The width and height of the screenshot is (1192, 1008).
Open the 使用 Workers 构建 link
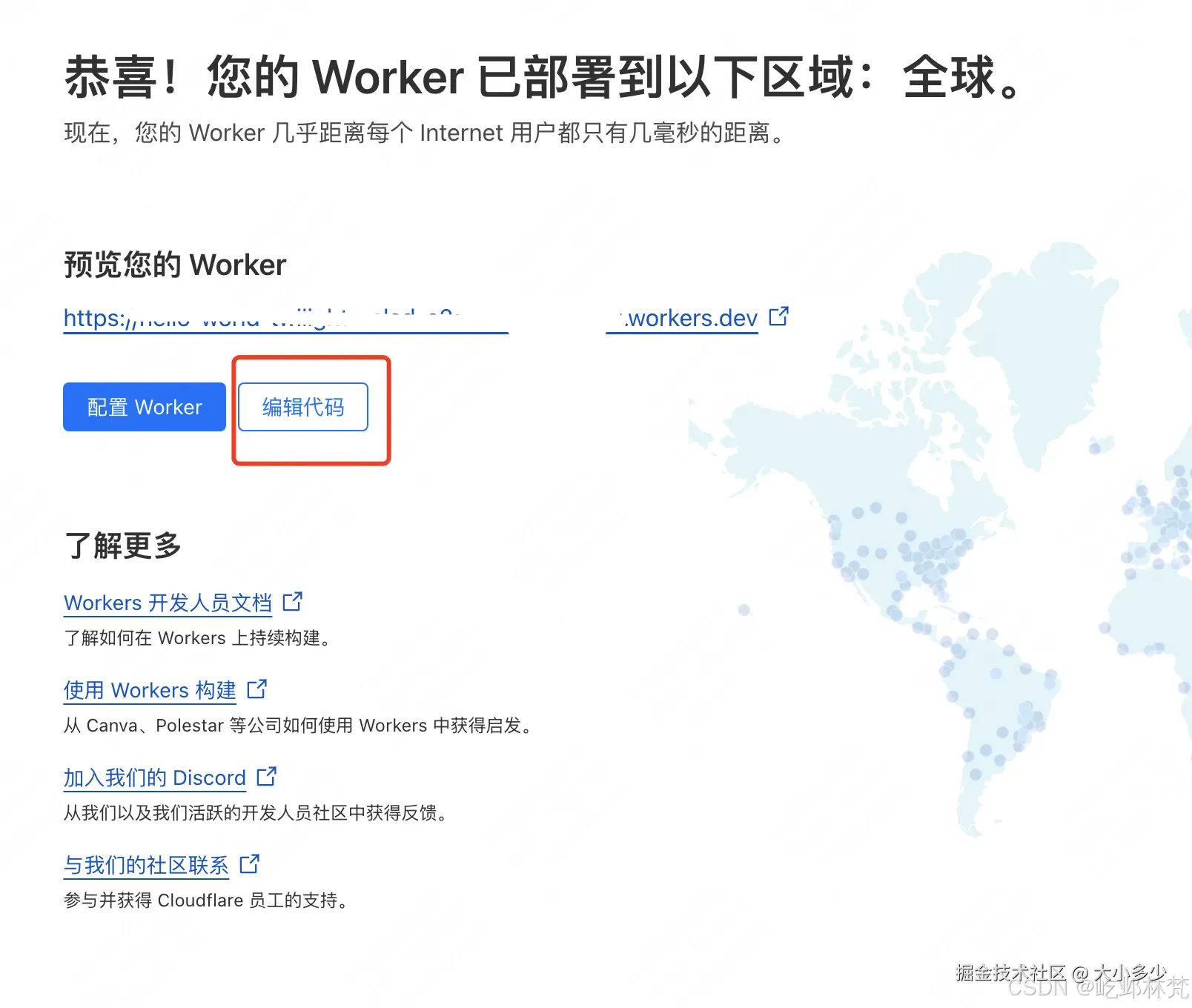pos(149,690)
